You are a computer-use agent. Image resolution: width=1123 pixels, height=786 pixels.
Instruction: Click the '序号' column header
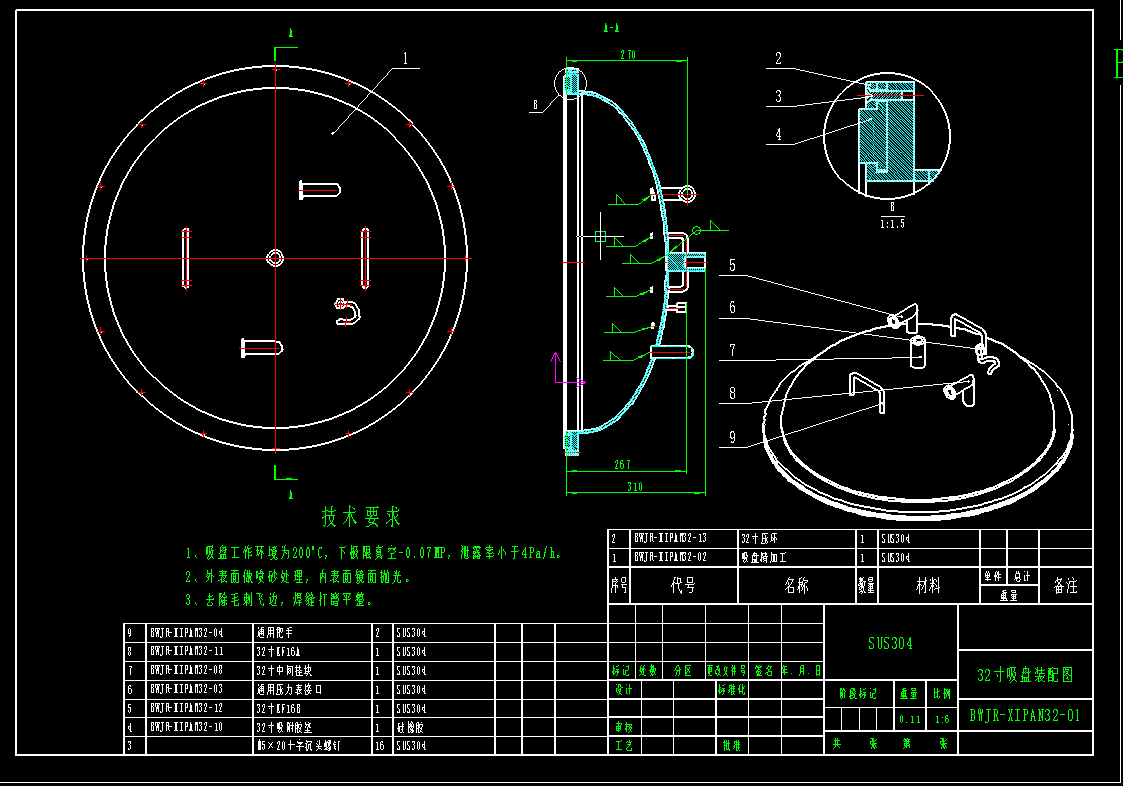pos(620,586)
